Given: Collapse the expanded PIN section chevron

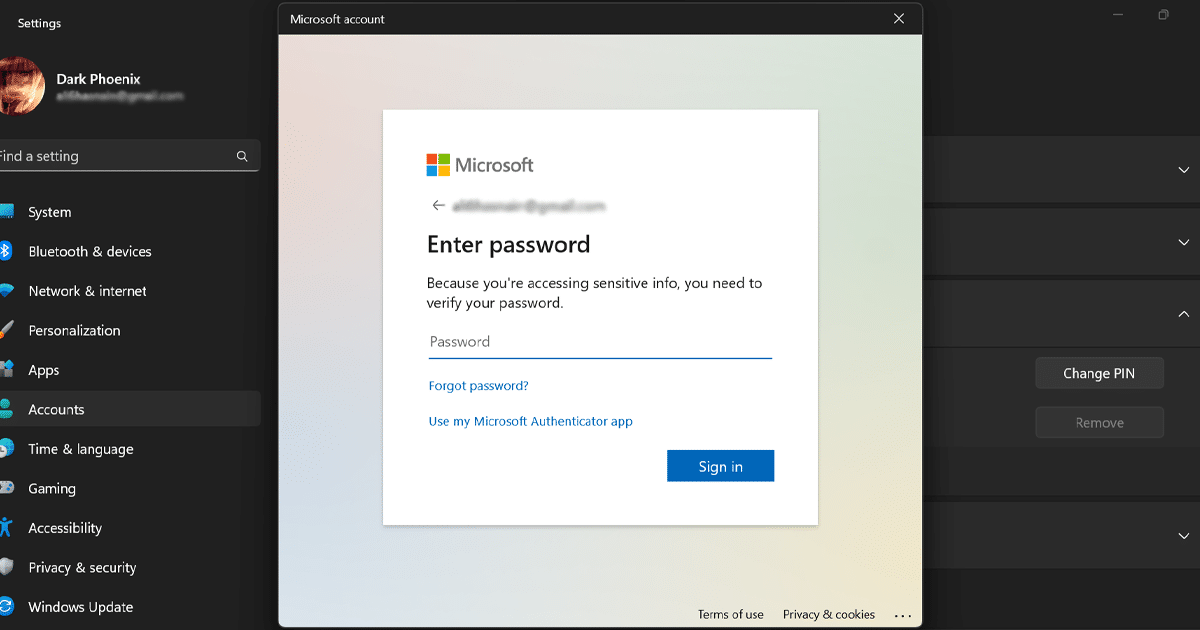Looking at the screenshot, I should [1184, 314].
